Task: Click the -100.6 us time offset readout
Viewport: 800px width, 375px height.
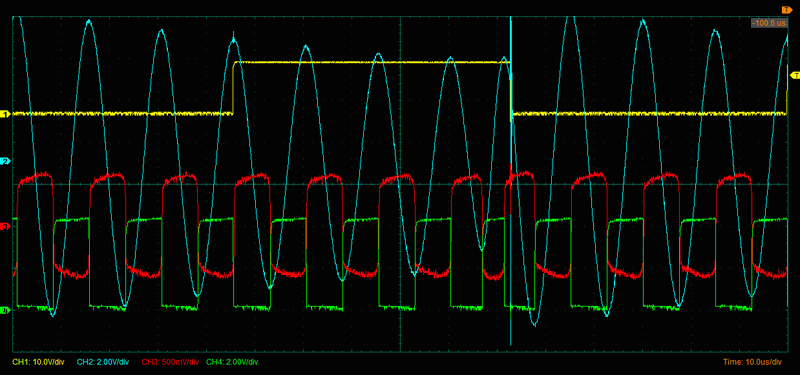Action: pyautogui.click(x=769, y=23)
